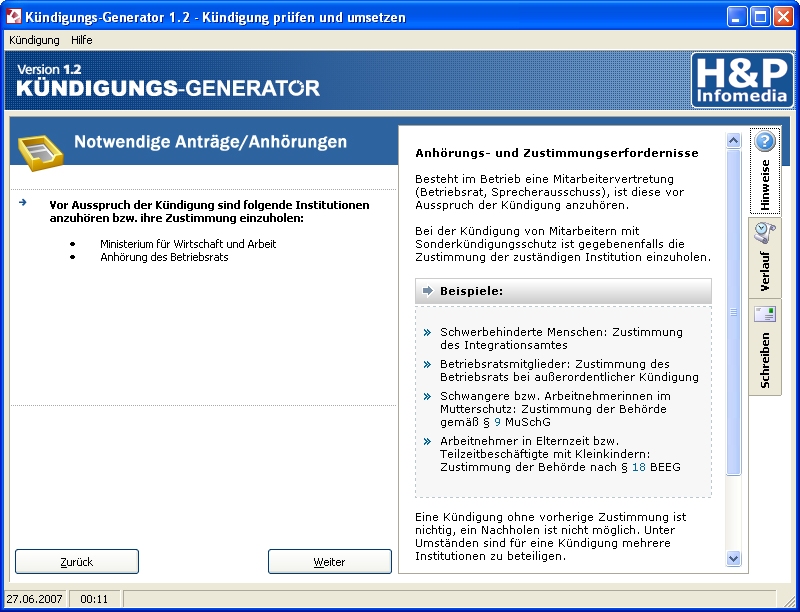Click the chevron beside 'Schwangere bzw. Arbeitnehmerinnen'

(428, 396)
